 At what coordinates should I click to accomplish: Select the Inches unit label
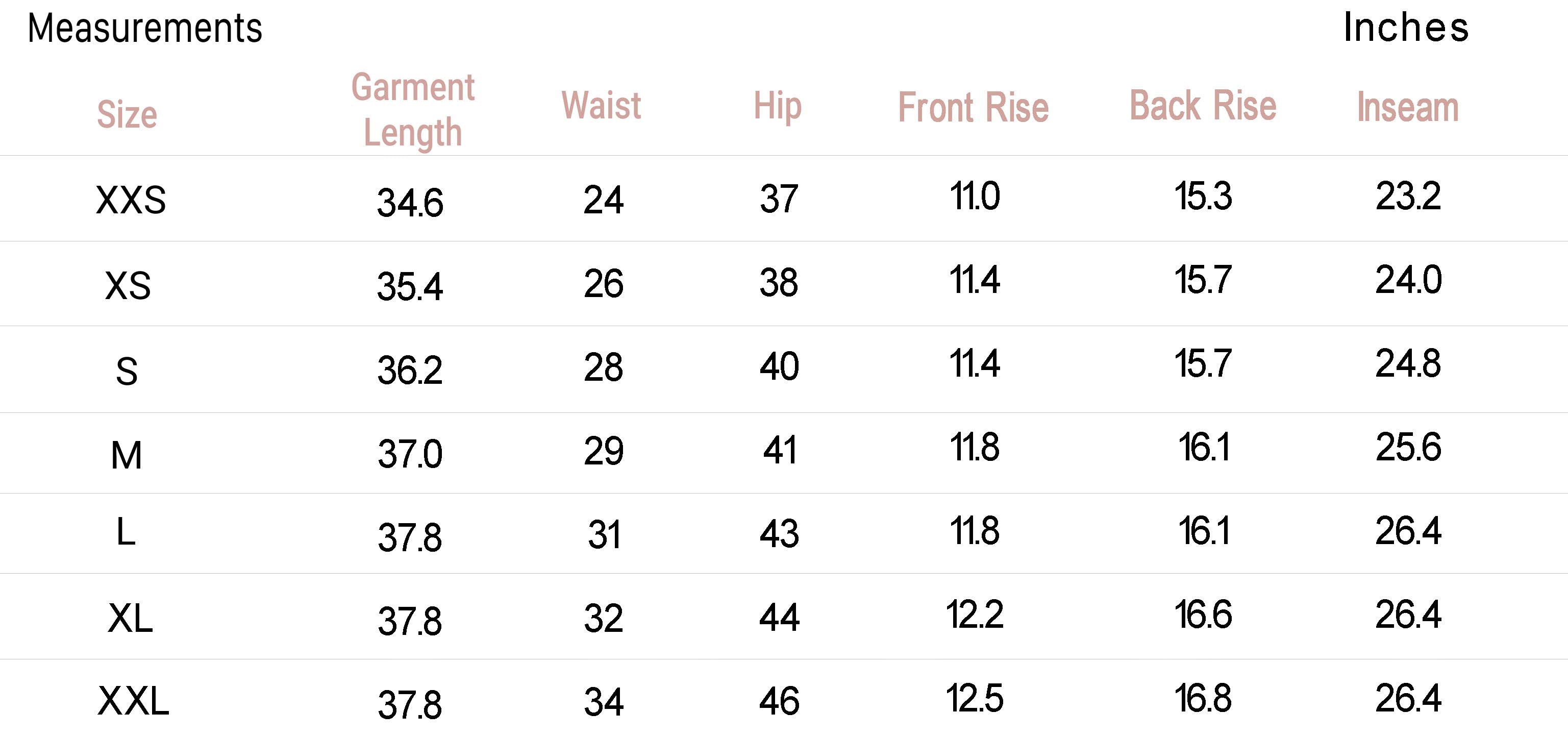[x=1406, y=28]
